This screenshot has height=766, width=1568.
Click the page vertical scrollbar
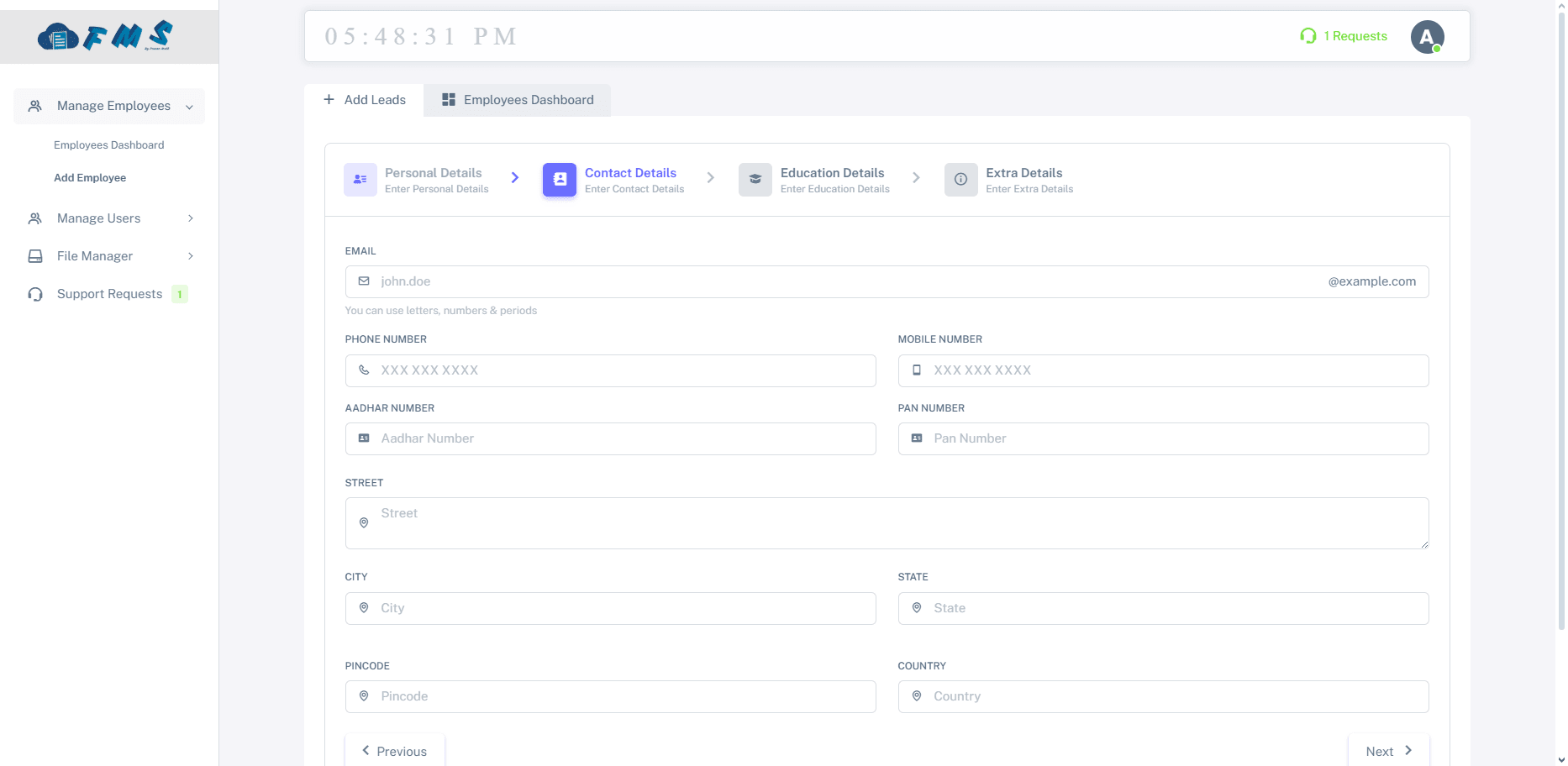pos(1560,336)
